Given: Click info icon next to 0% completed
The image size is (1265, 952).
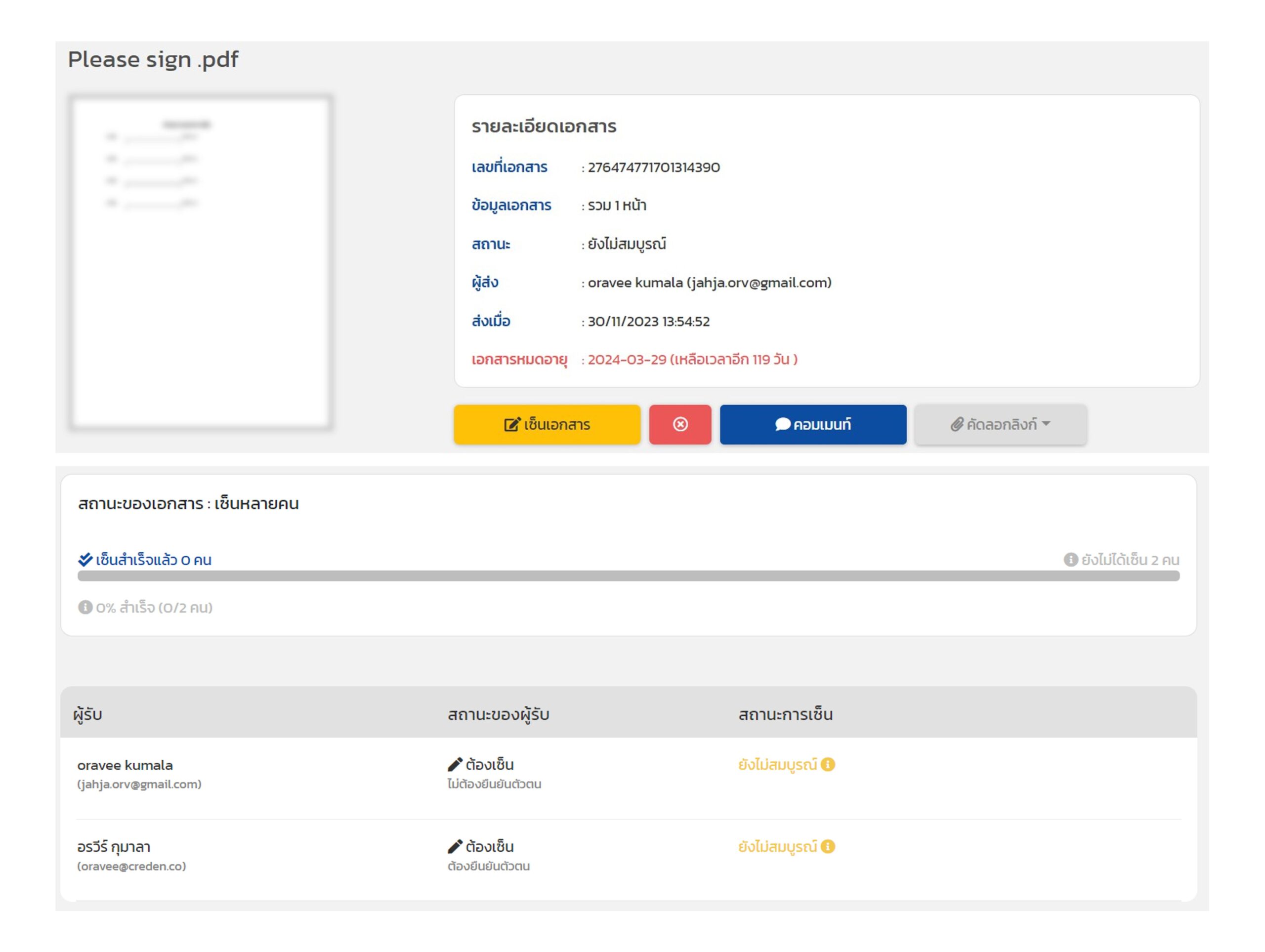Looking at the screenshot, I should [85, 607].
